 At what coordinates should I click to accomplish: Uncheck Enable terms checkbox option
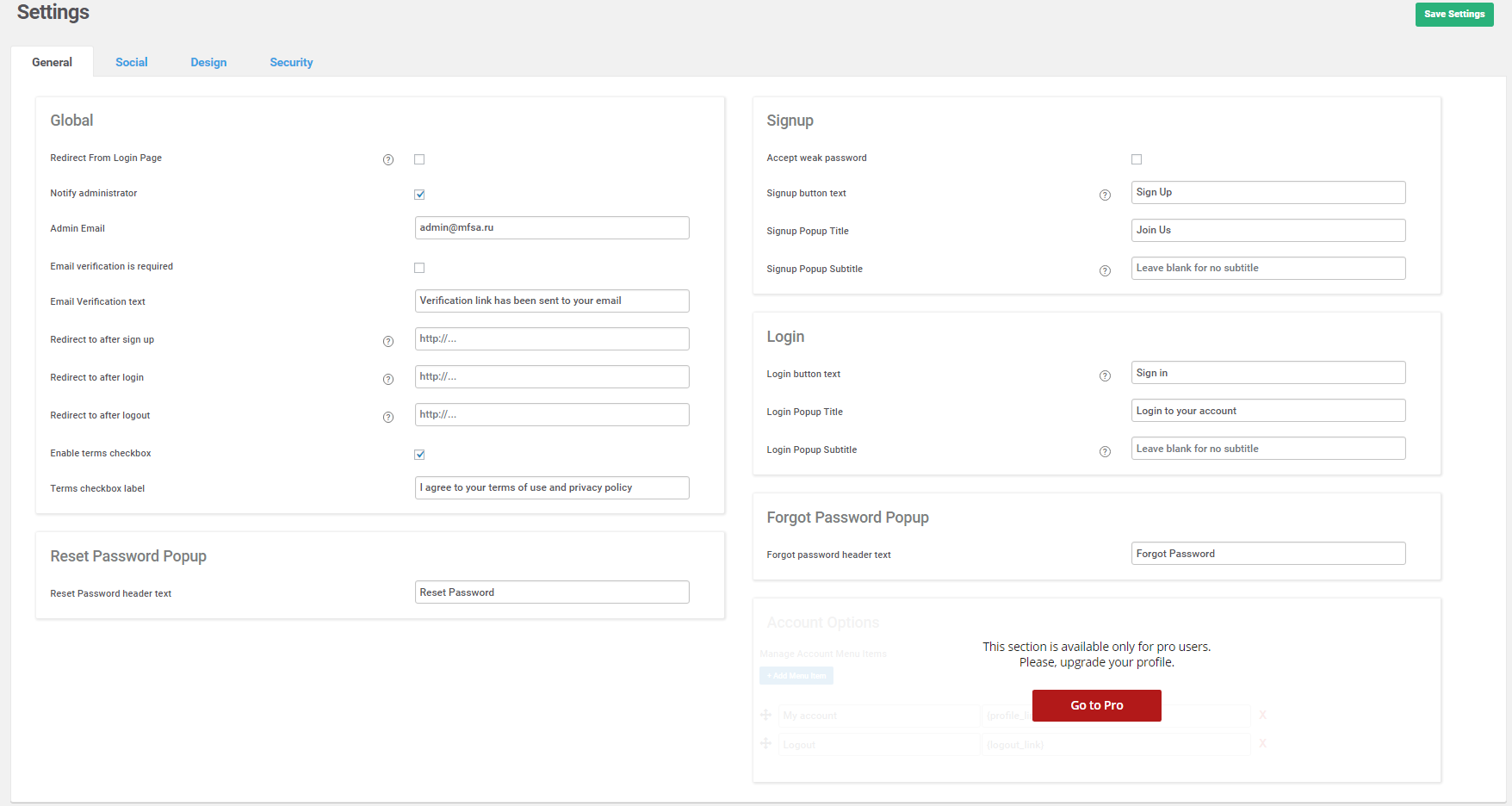tap(419, 454)
